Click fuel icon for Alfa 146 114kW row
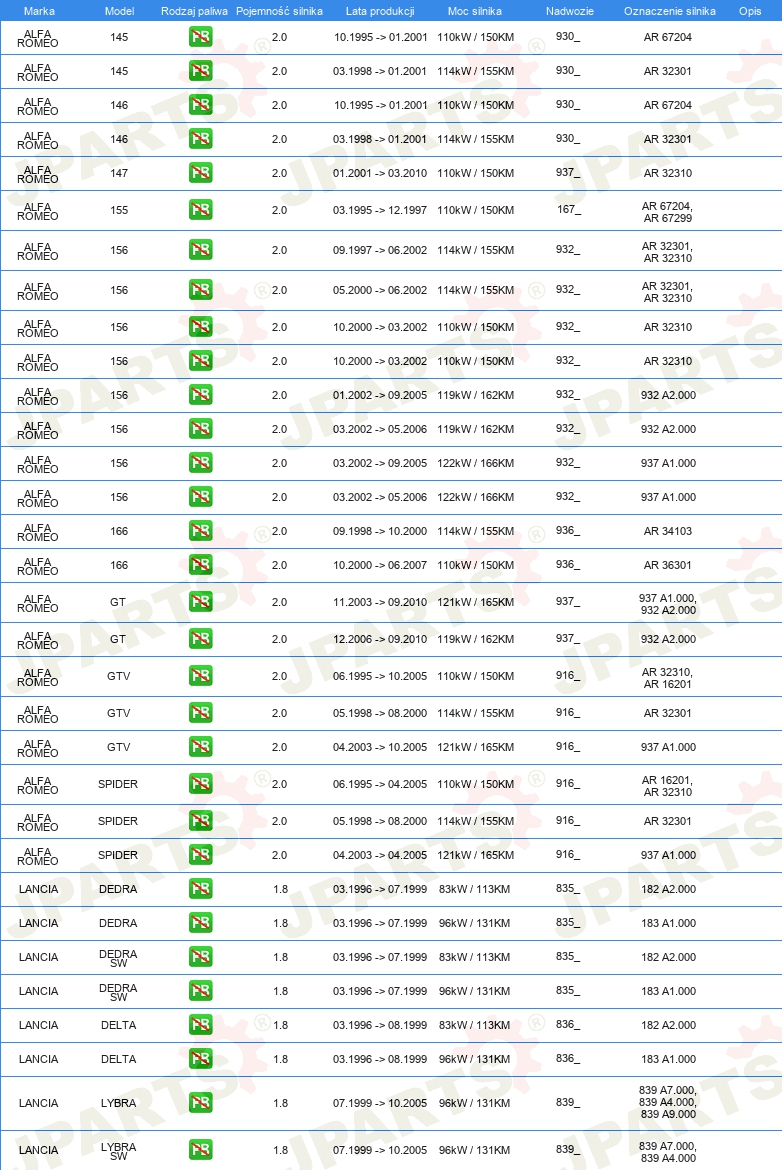Image resolution: width=782 pixels, height=1170 pixels. [x=201, y=139]
